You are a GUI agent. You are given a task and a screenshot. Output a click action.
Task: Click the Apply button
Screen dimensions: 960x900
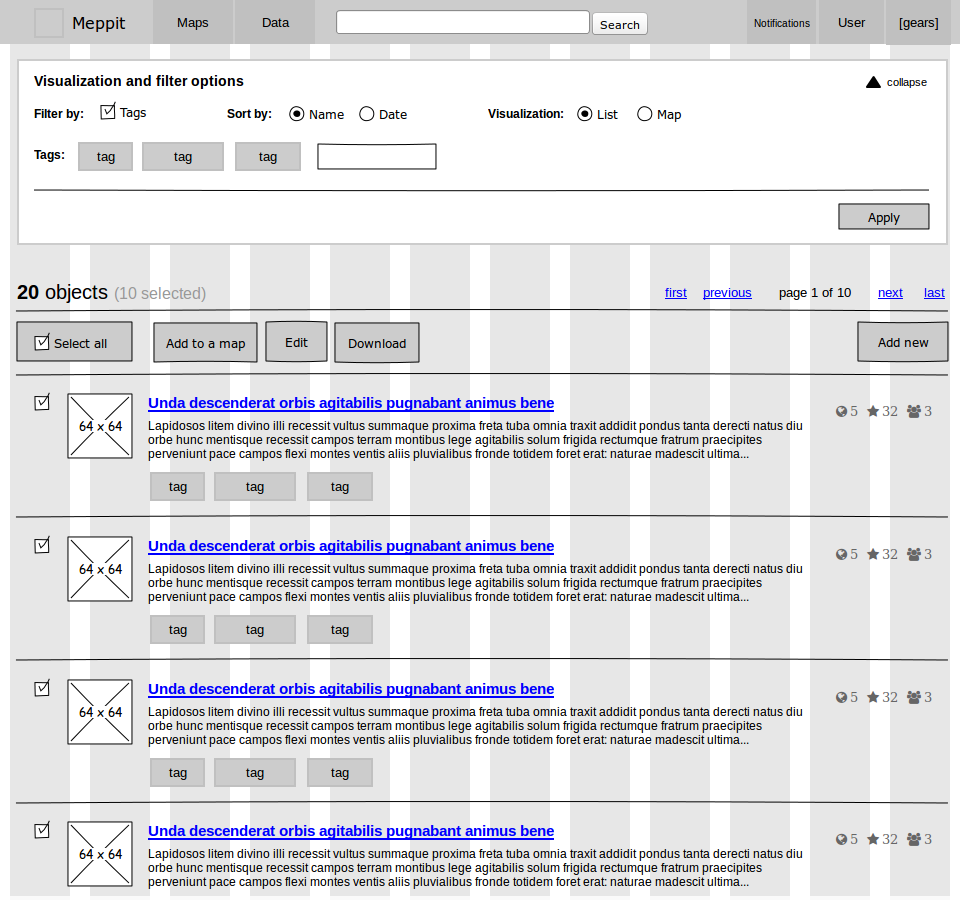(x=883, y=217)
